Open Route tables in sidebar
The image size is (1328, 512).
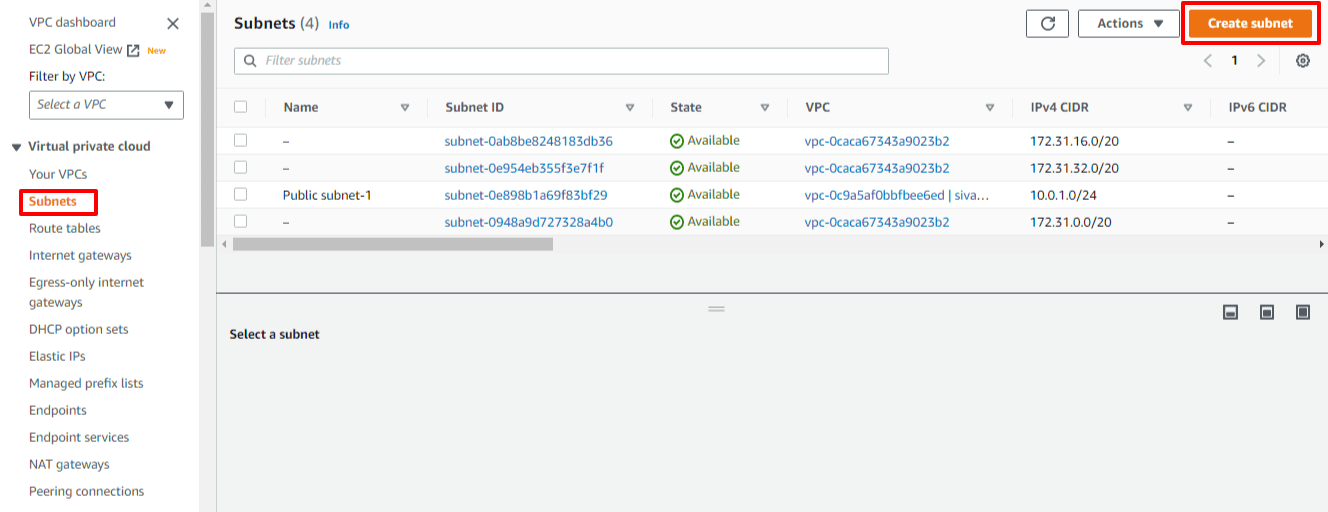click(x=64, y=228)
